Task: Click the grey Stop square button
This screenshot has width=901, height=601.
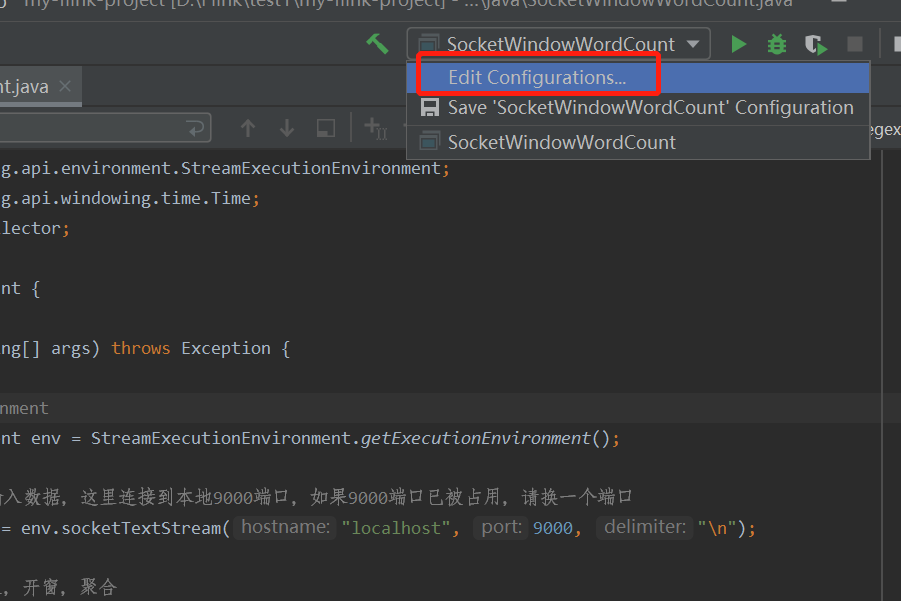Action: [x=855, y=44]
